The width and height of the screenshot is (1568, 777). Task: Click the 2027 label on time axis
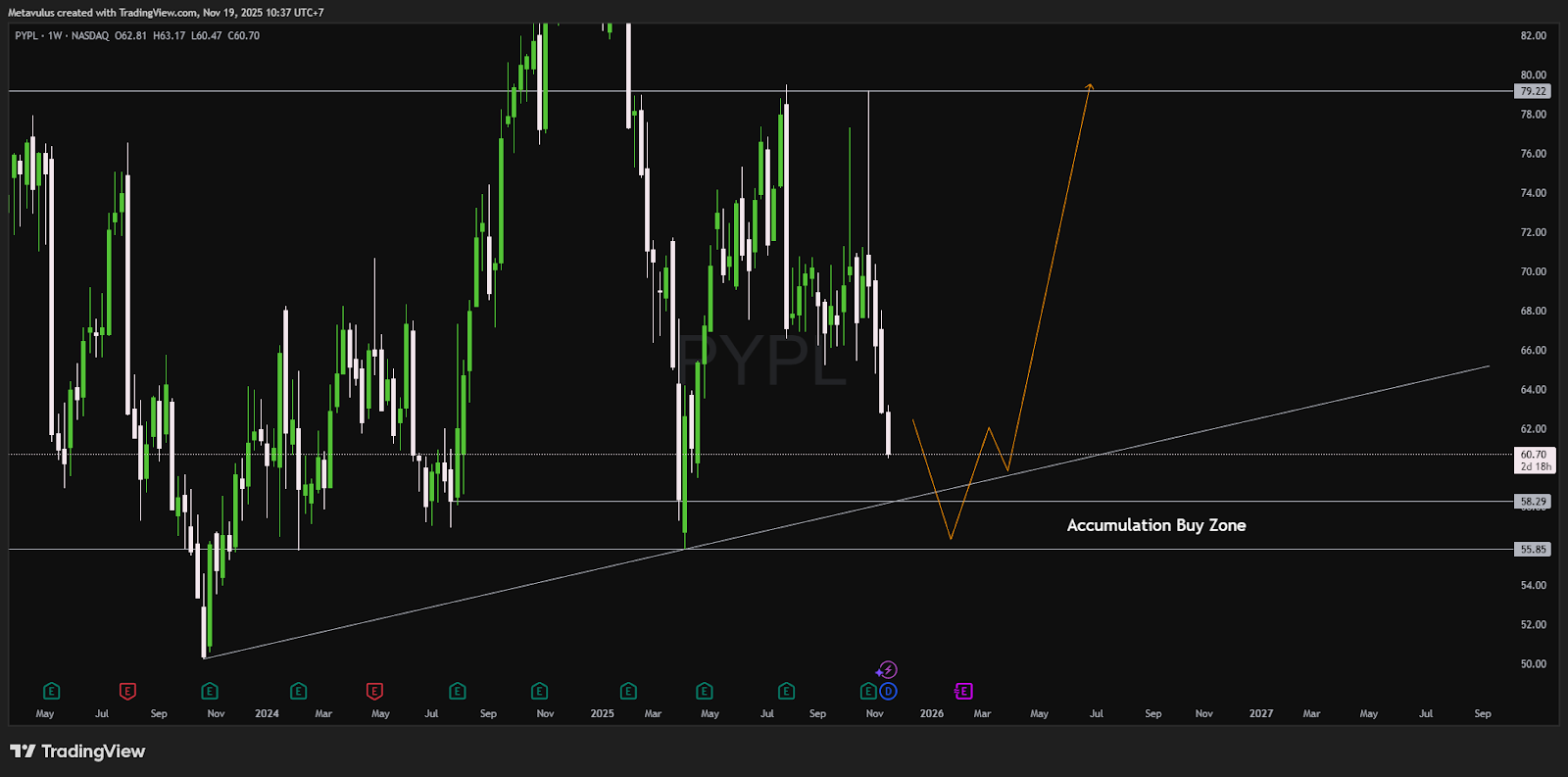click(1260, 713)
